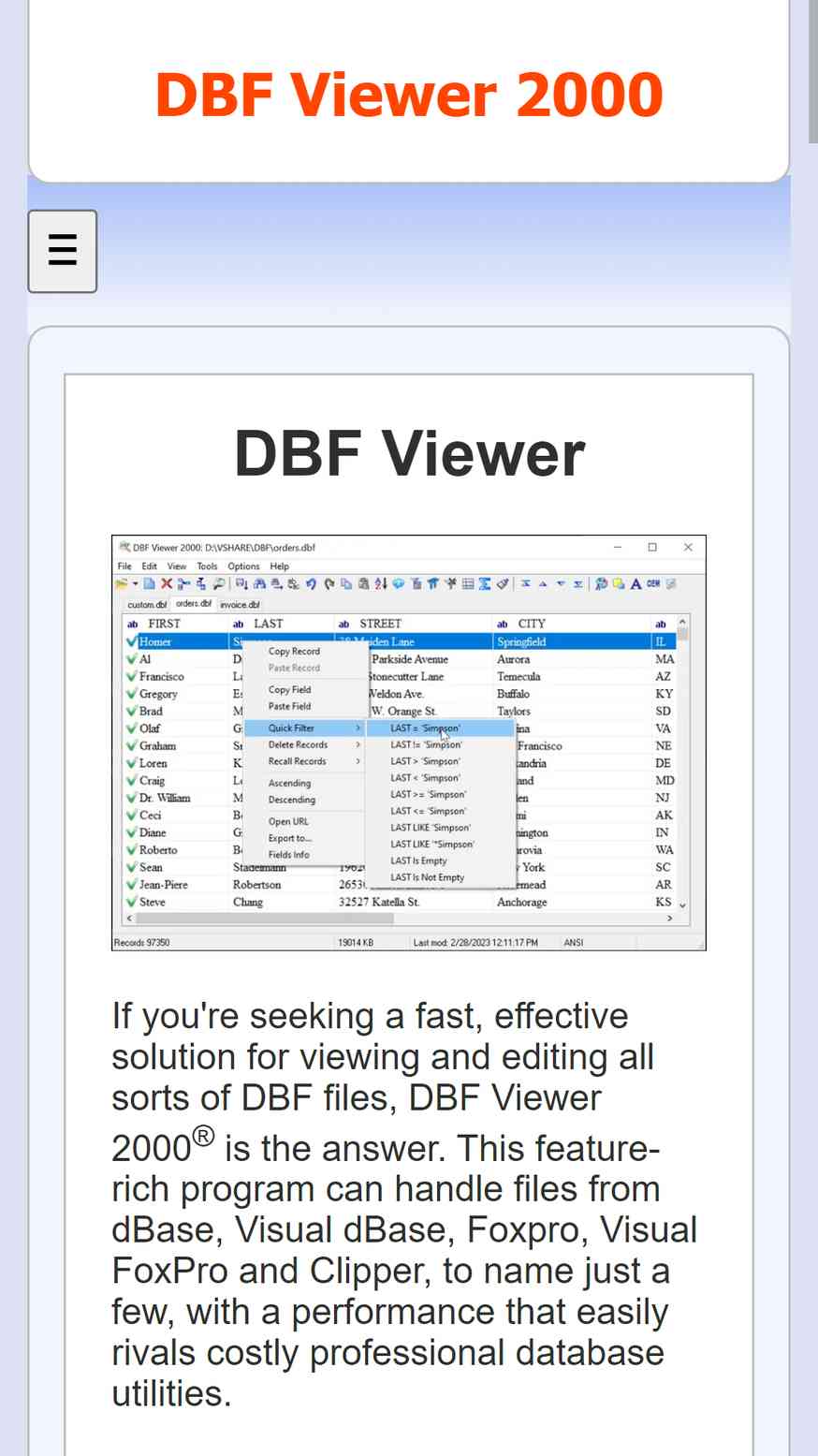The image size is (818, 1456).
Task: Click the 'Robertson' last name cell
Action: 257,885
